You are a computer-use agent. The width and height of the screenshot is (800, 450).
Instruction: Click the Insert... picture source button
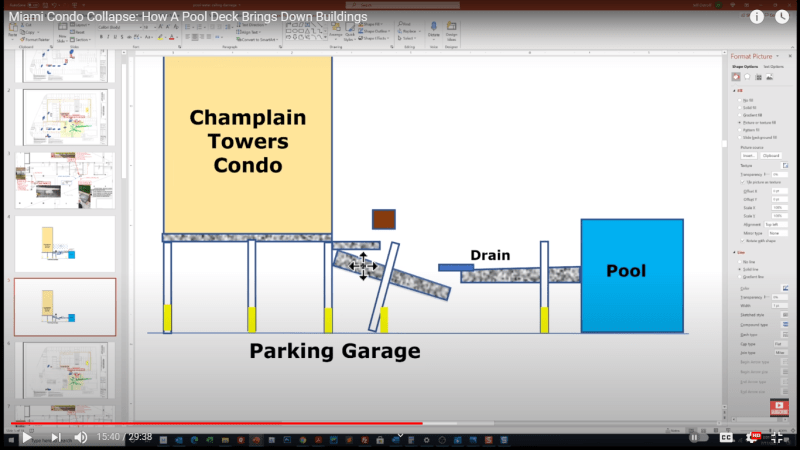748,156
